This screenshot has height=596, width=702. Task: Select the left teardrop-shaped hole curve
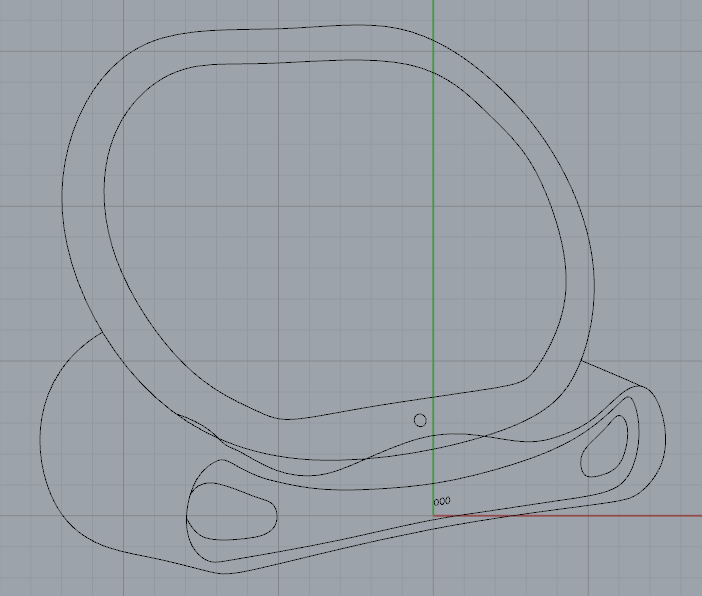tap(276, 514)
